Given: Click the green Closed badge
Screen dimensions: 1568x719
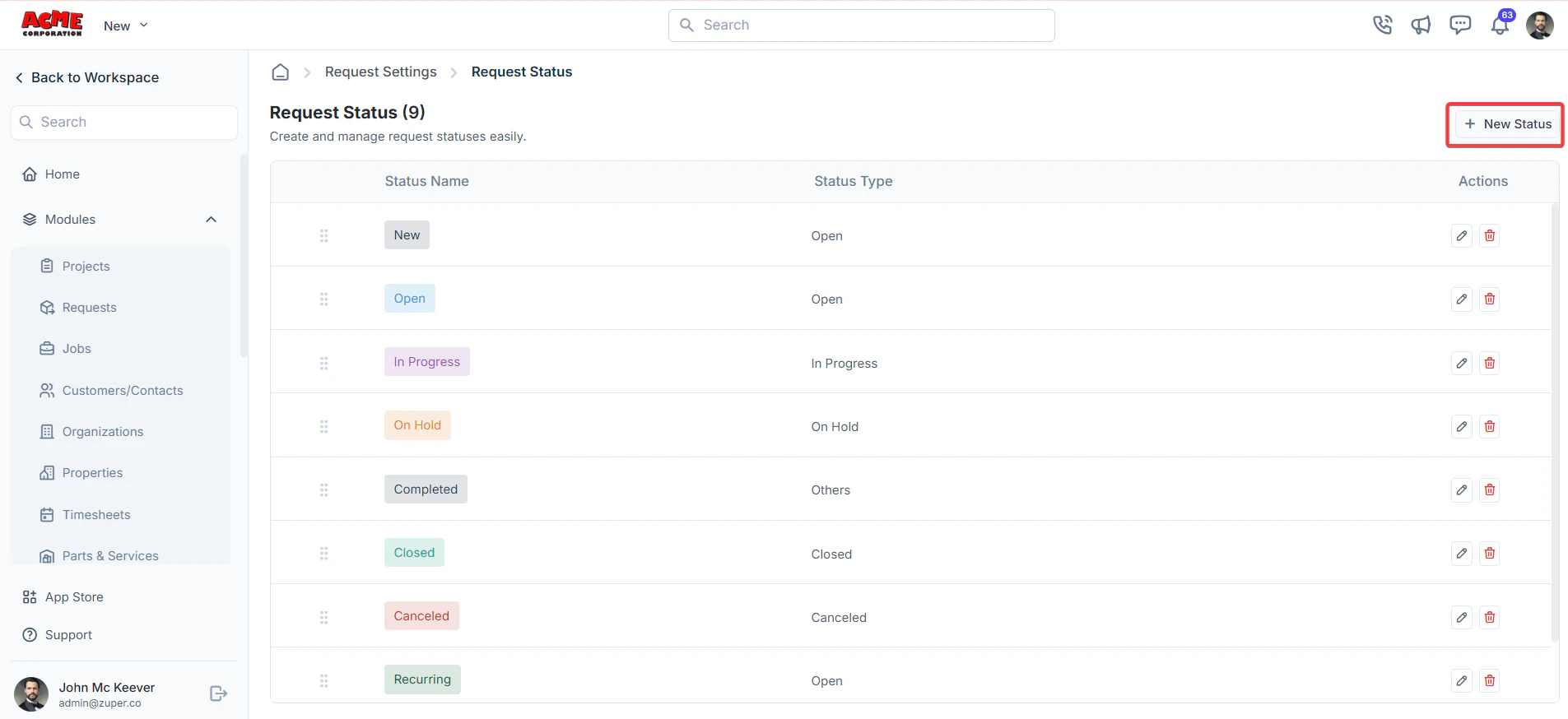Looking at the screenshot, I should [414, 553].
